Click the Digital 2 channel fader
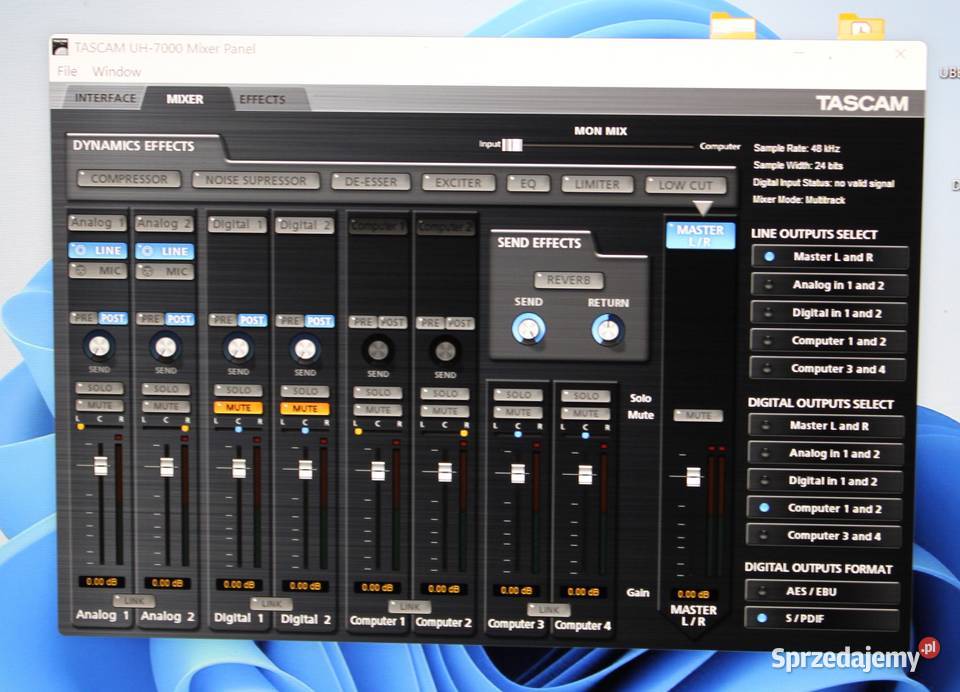960x692 pixels. point(306,469)
